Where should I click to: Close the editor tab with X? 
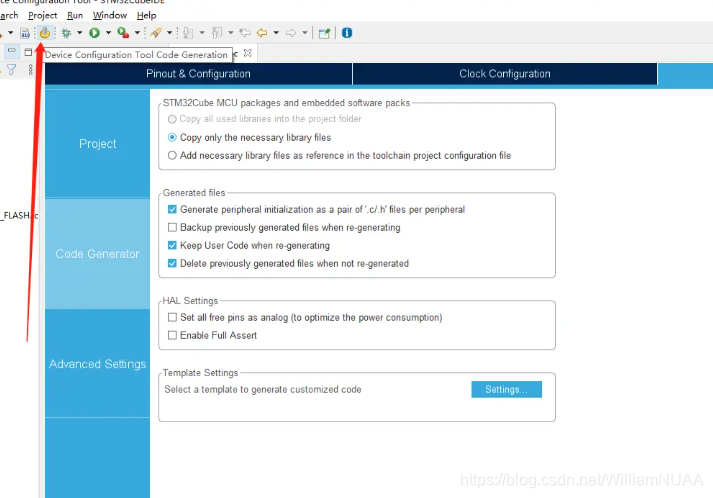point(247,53)
